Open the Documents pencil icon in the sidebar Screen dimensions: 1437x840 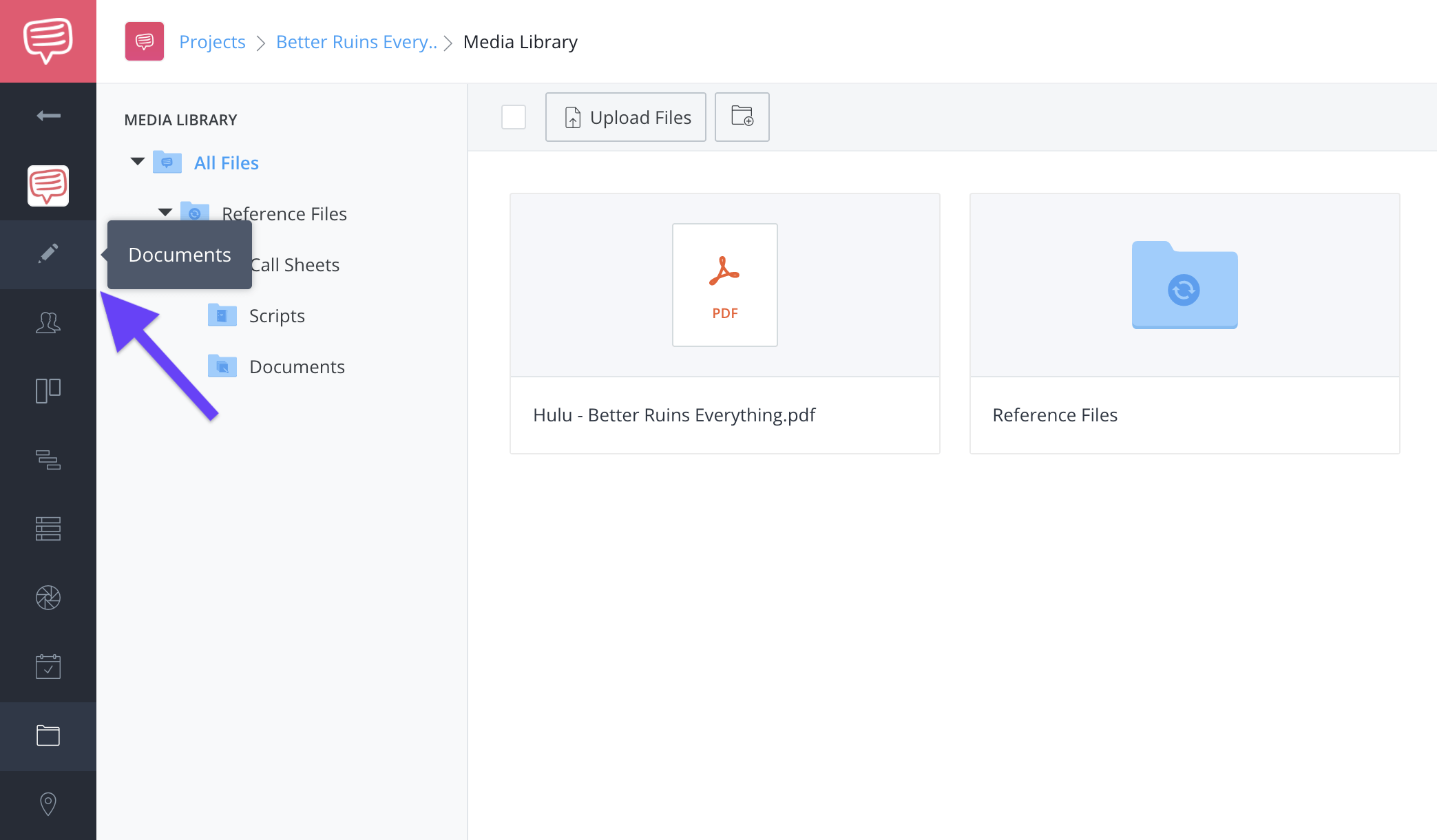coord(48,254)
